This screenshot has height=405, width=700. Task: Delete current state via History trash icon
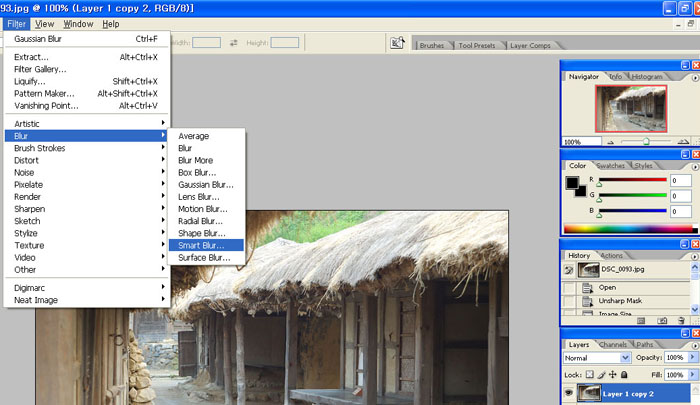click(x=681, y=321)
